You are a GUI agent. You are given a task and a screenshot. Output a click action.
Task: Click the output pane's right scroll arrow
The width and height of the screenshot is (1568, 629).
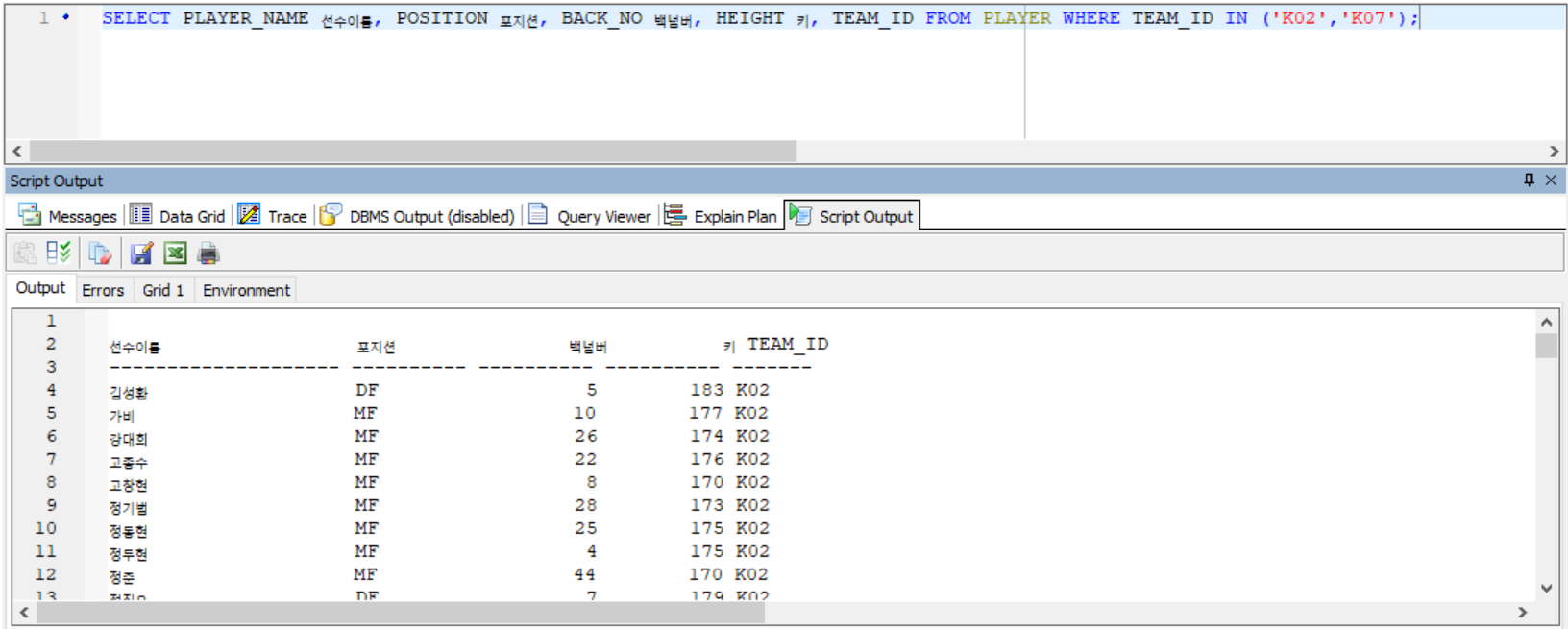coord(1523,613)
